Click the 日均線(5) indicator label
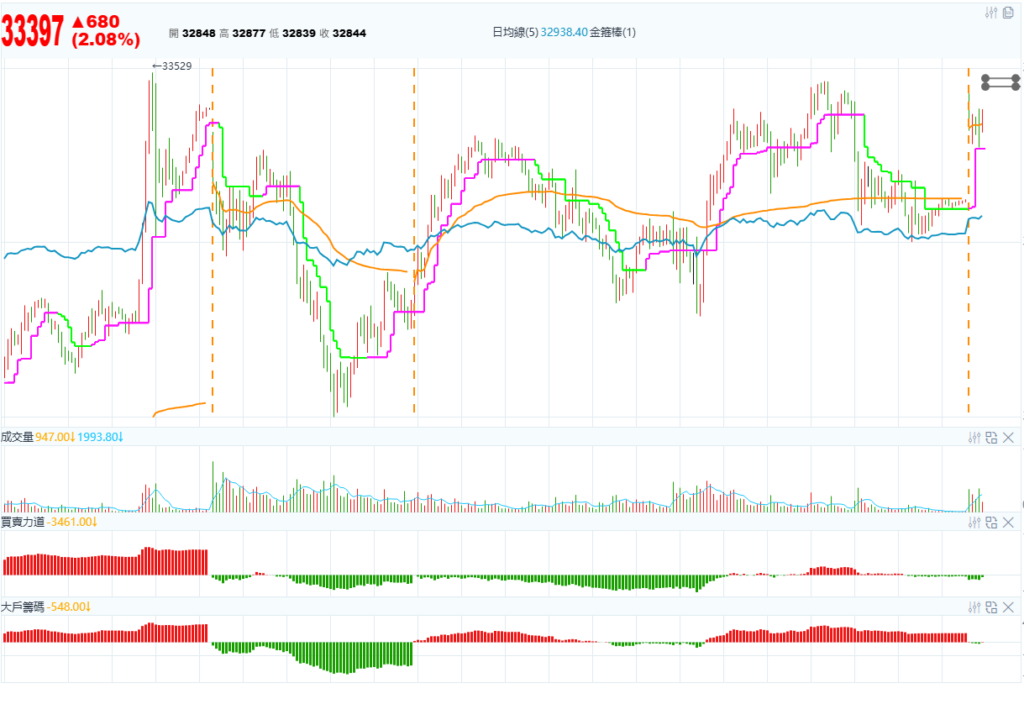Image resolution: width=1024 pixels, height=704 pixels. pyautogui.click(x=515, y=33)
